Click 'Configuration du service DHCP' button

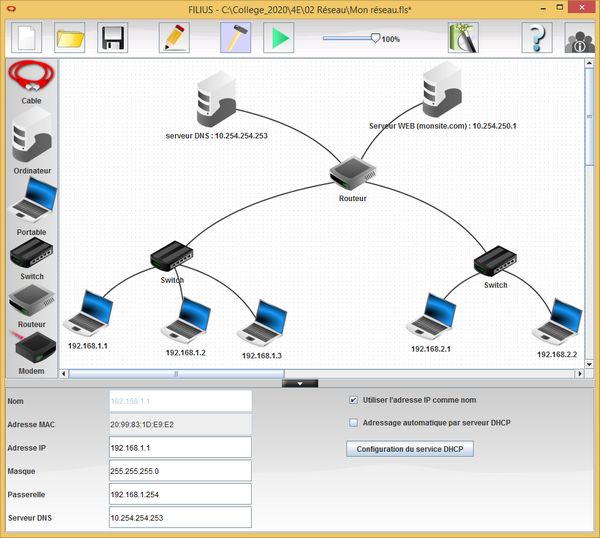coord(410,449)
